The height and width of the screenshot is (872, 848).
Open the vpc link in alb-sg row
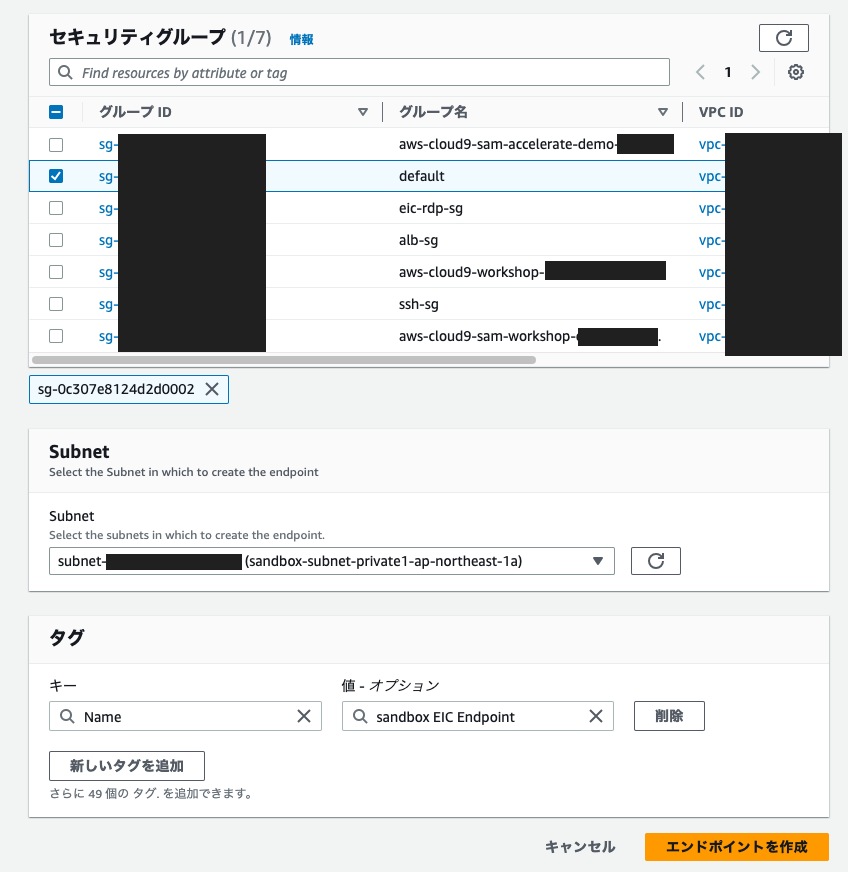(711, 240)
